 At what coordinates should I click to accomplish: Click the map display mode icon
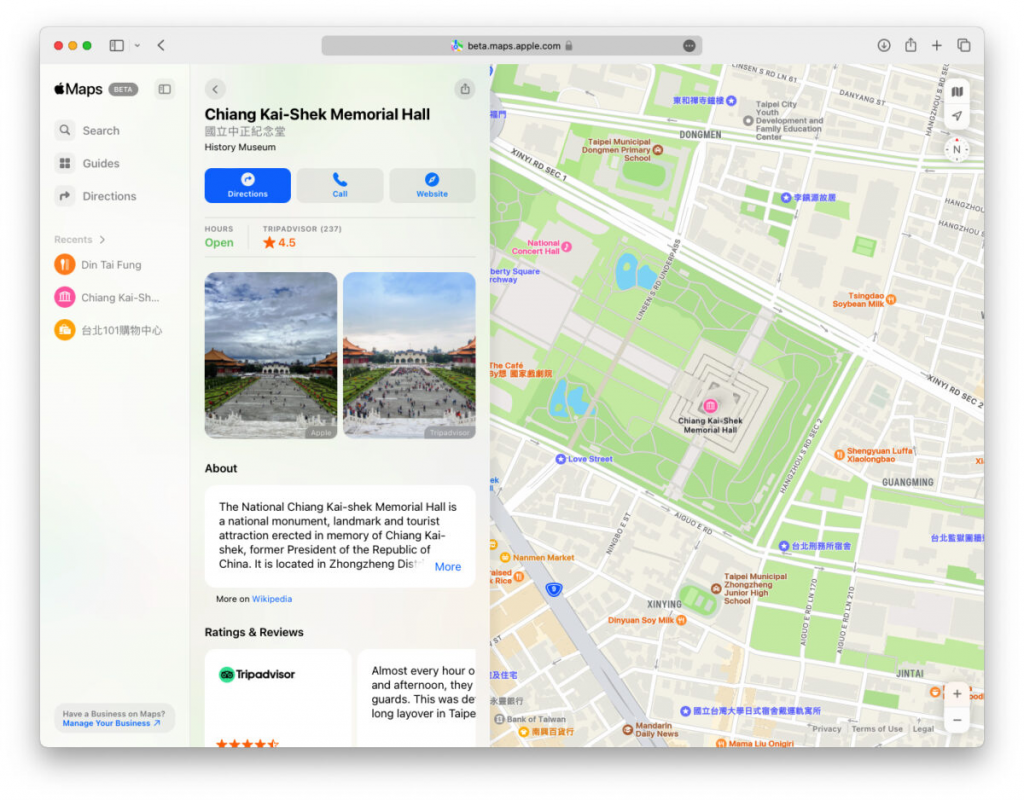957,91
